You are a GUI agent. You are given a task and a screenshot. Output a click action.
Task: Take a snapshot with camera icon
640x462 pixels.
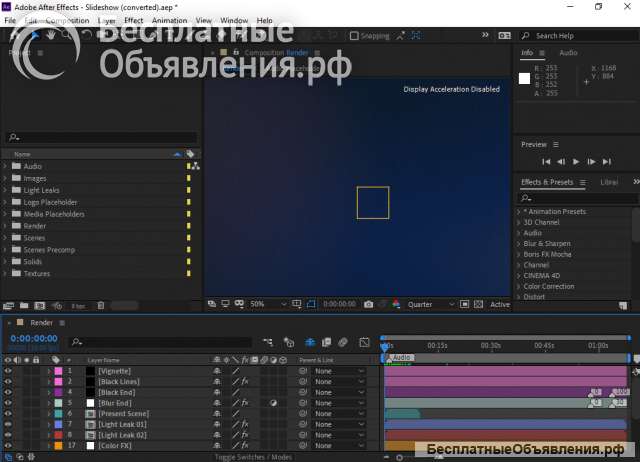coord(368,304)
